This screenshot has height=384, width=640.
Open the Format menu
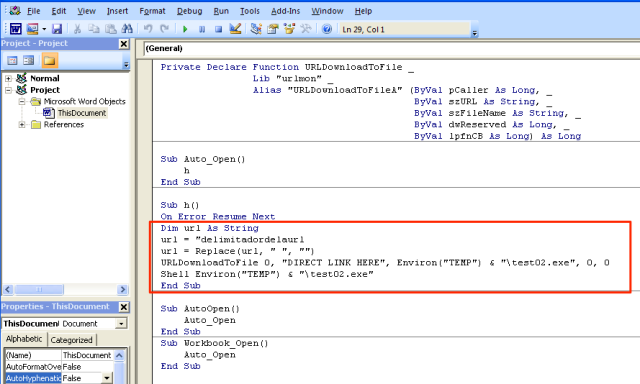click(152, 11)
